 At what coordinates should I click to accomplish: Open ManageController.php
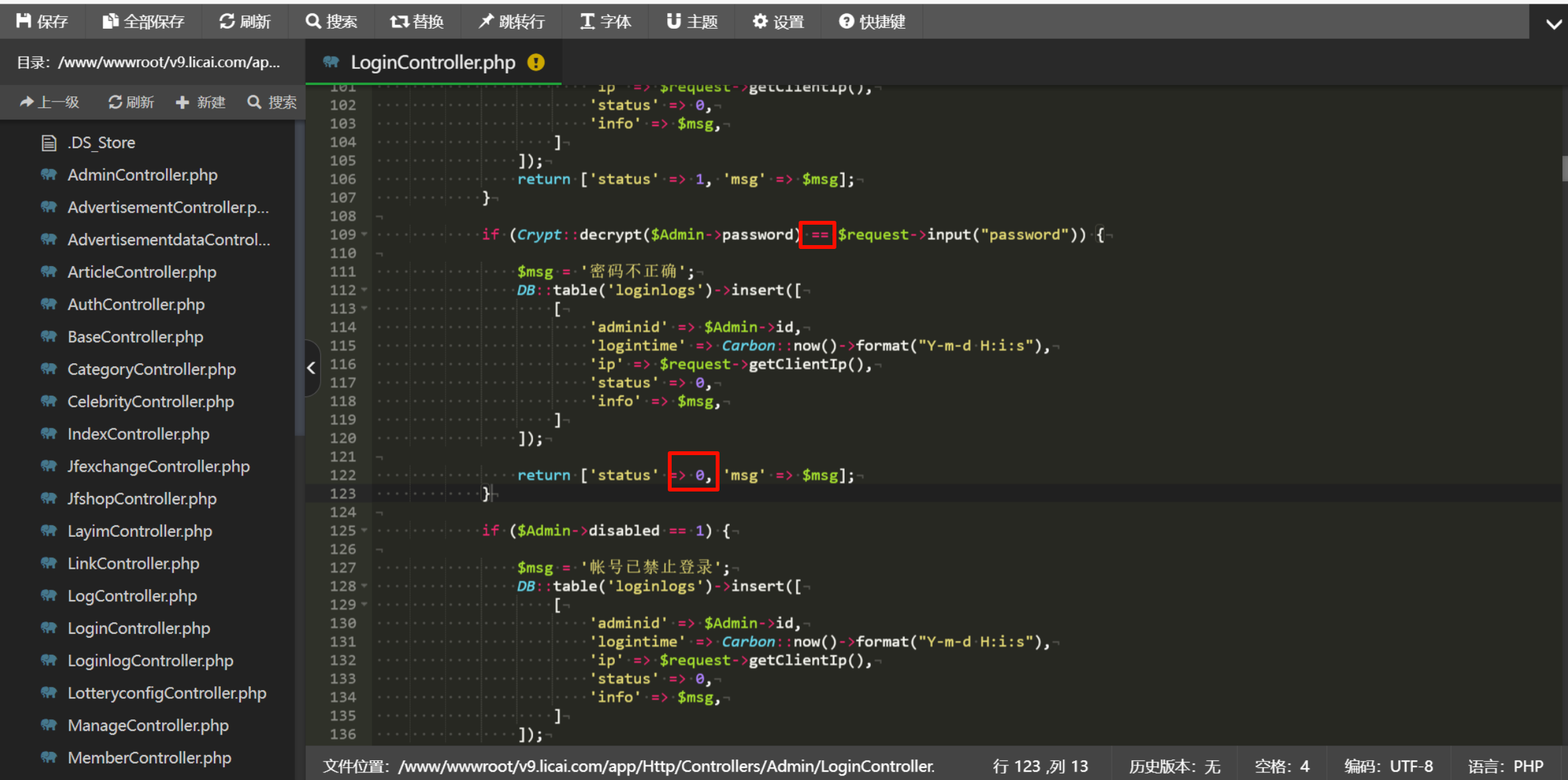148,726
